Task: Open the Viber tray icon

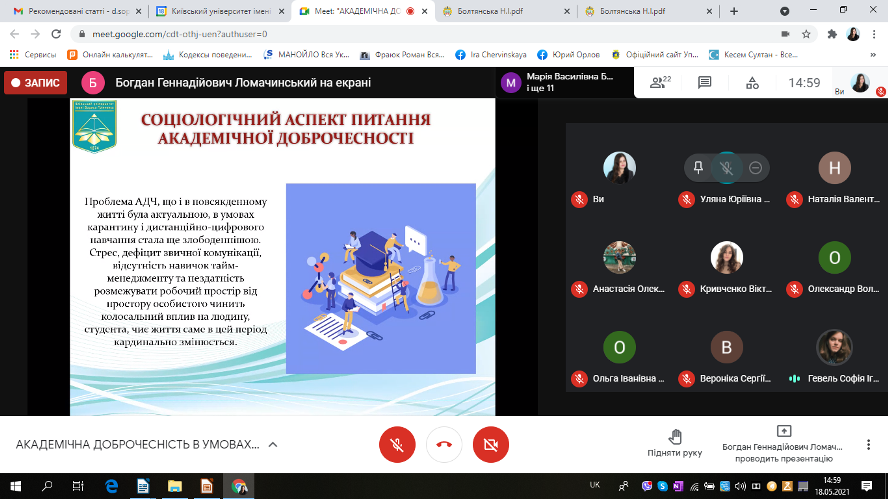Action: tap(647, 486)
